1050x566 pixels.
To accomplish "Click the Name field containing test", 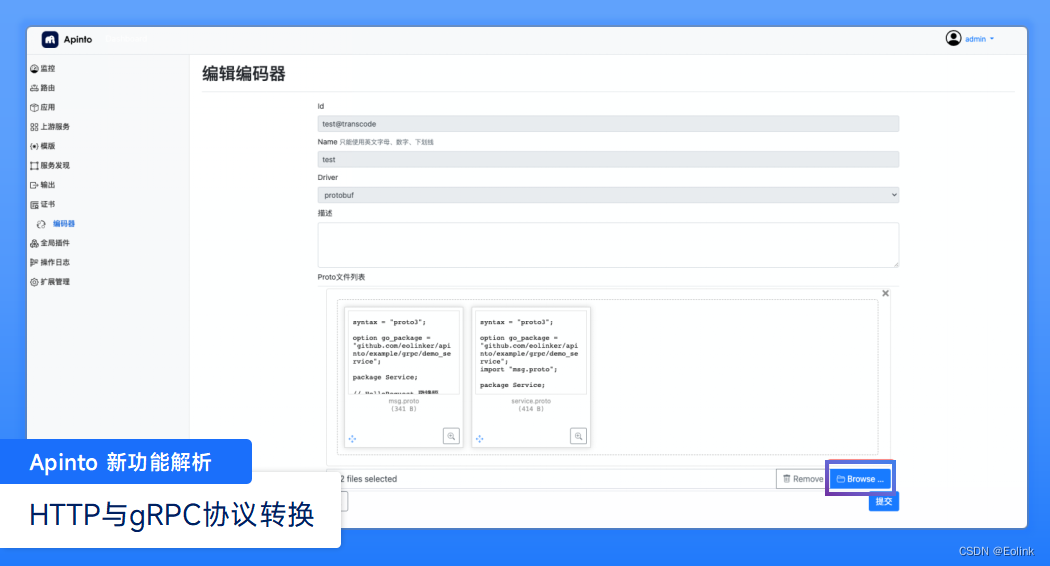I will click(608, 159).
